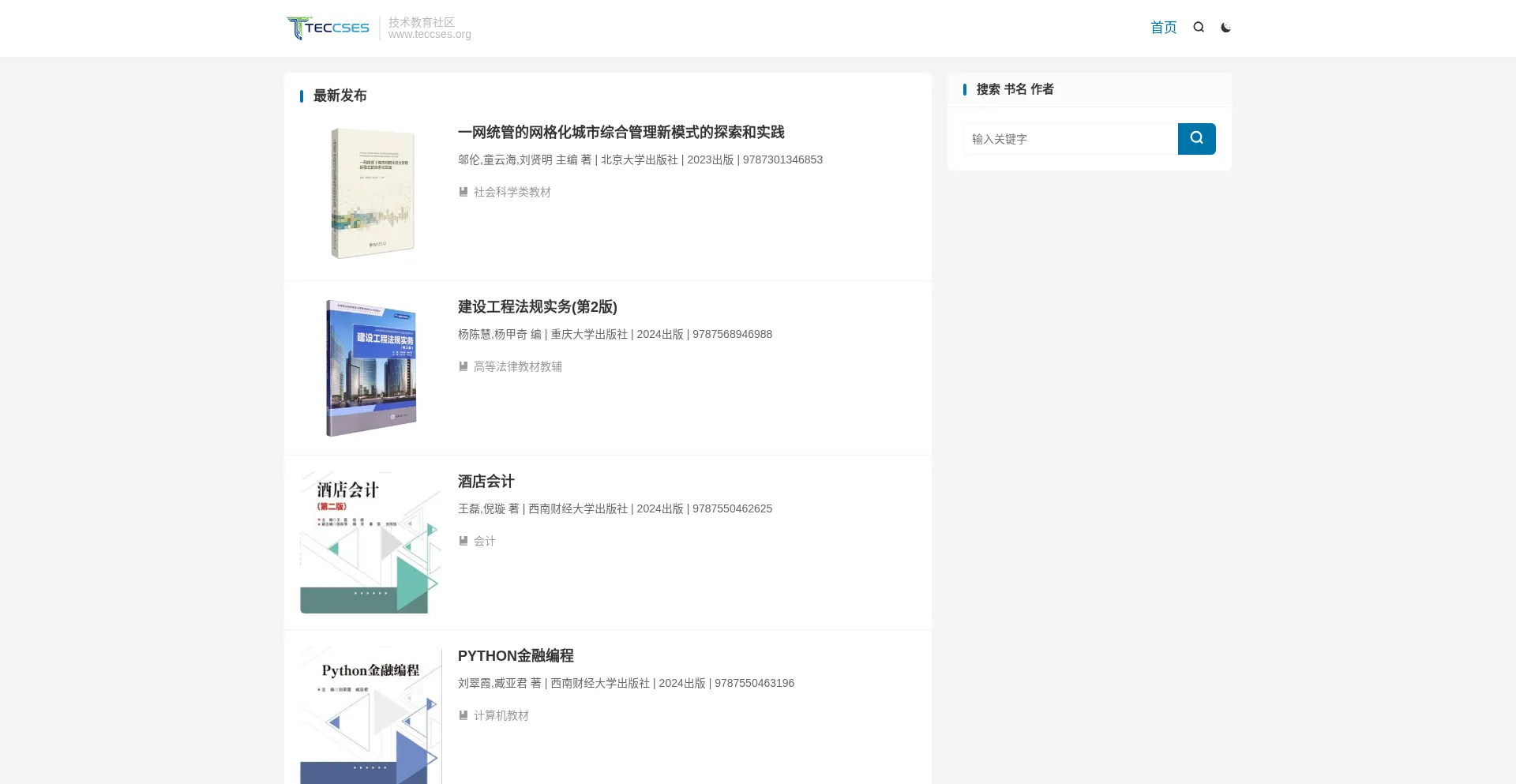Click the book icon beside 会计
This screenshot has width=1516, height=784.
pyautogui.click(x=463, y=541)
